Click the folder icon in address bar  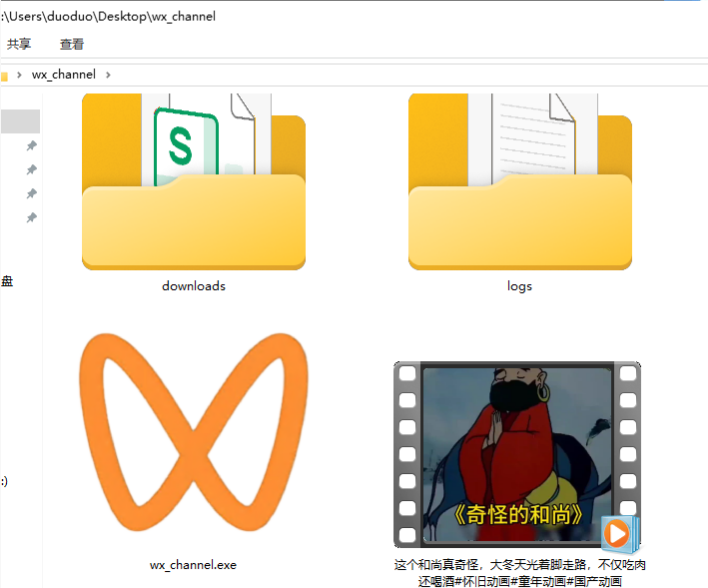5,76
